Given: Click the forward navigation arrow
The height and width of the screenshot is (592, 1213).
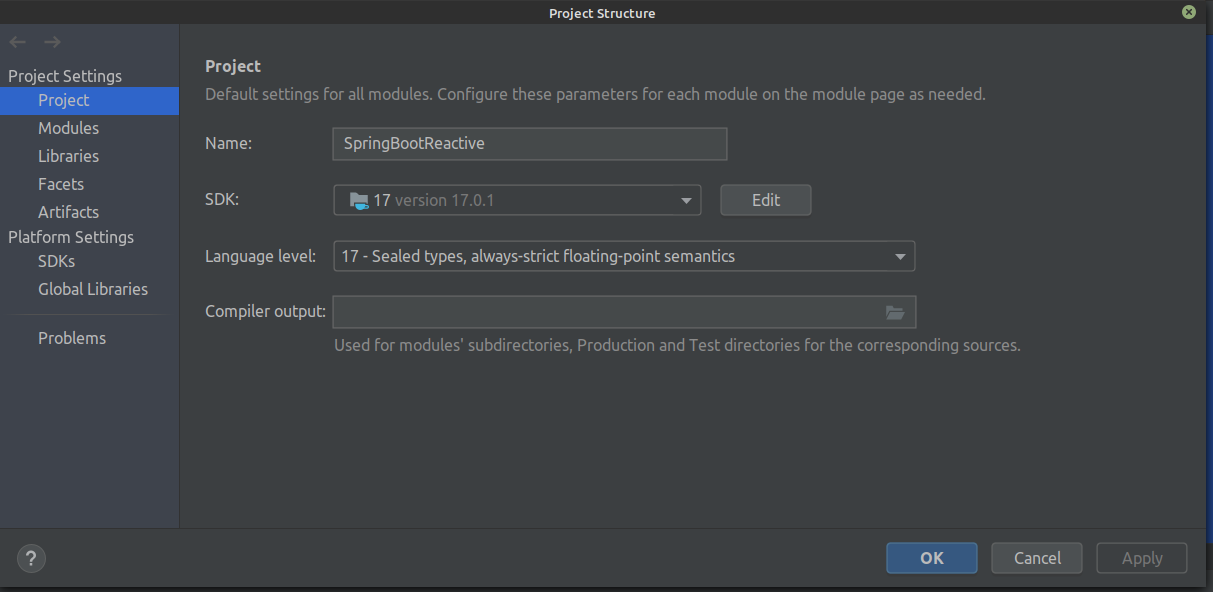Looking at the screenshot, I should (x=53, y=42).
